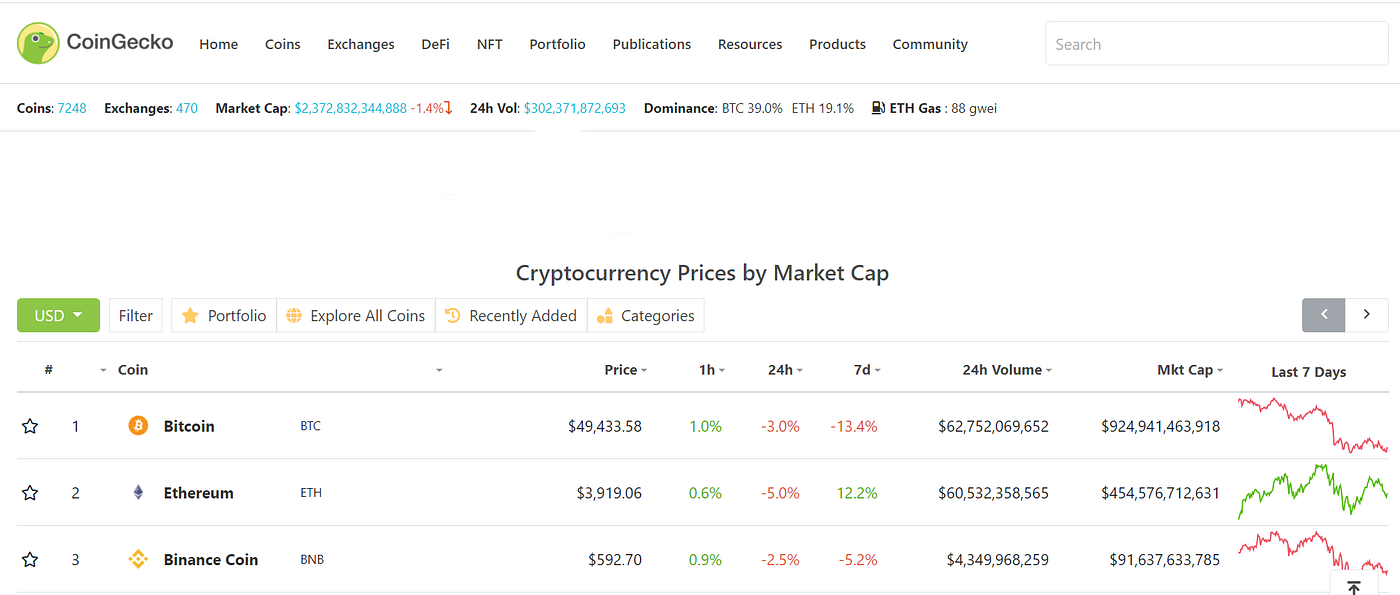Click the BNB ticker label
This screenshot has width=1400, height=595.
pos(312,560)
